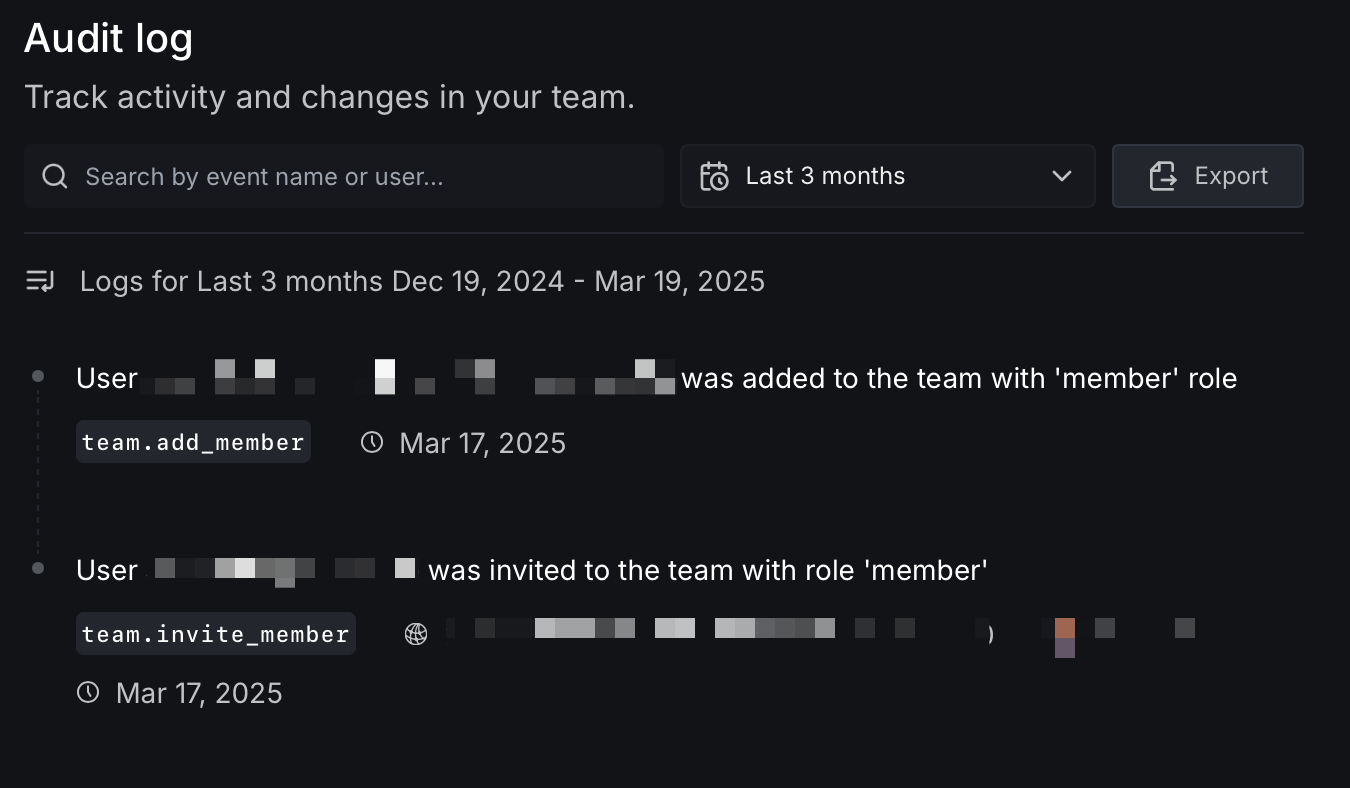Viewport: 1350px width, 788px height.
Task: Click the Export file arrow icon
Action: point(1163,177)
